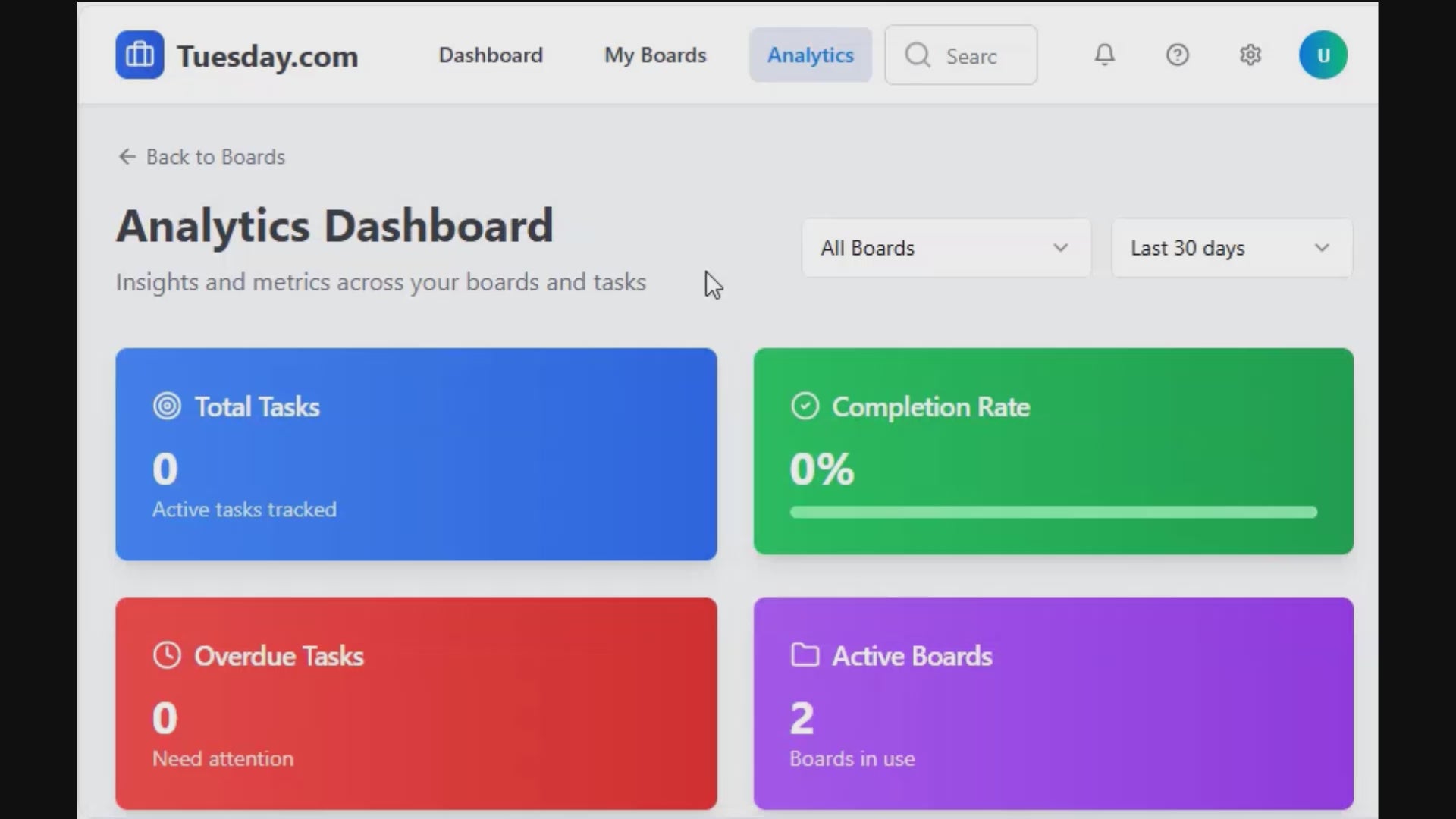
Task: Select the Analytics nav tab
Action: click(810, 55)
